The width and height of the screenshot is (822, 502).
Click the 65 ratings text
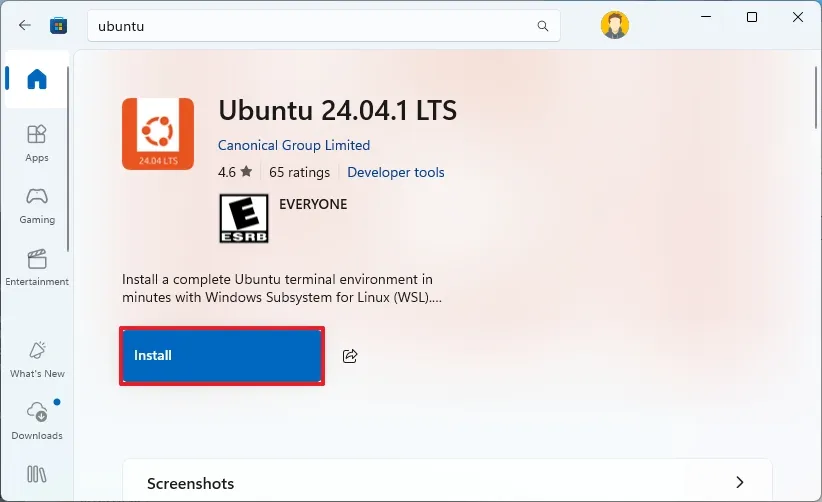point(299,172)
